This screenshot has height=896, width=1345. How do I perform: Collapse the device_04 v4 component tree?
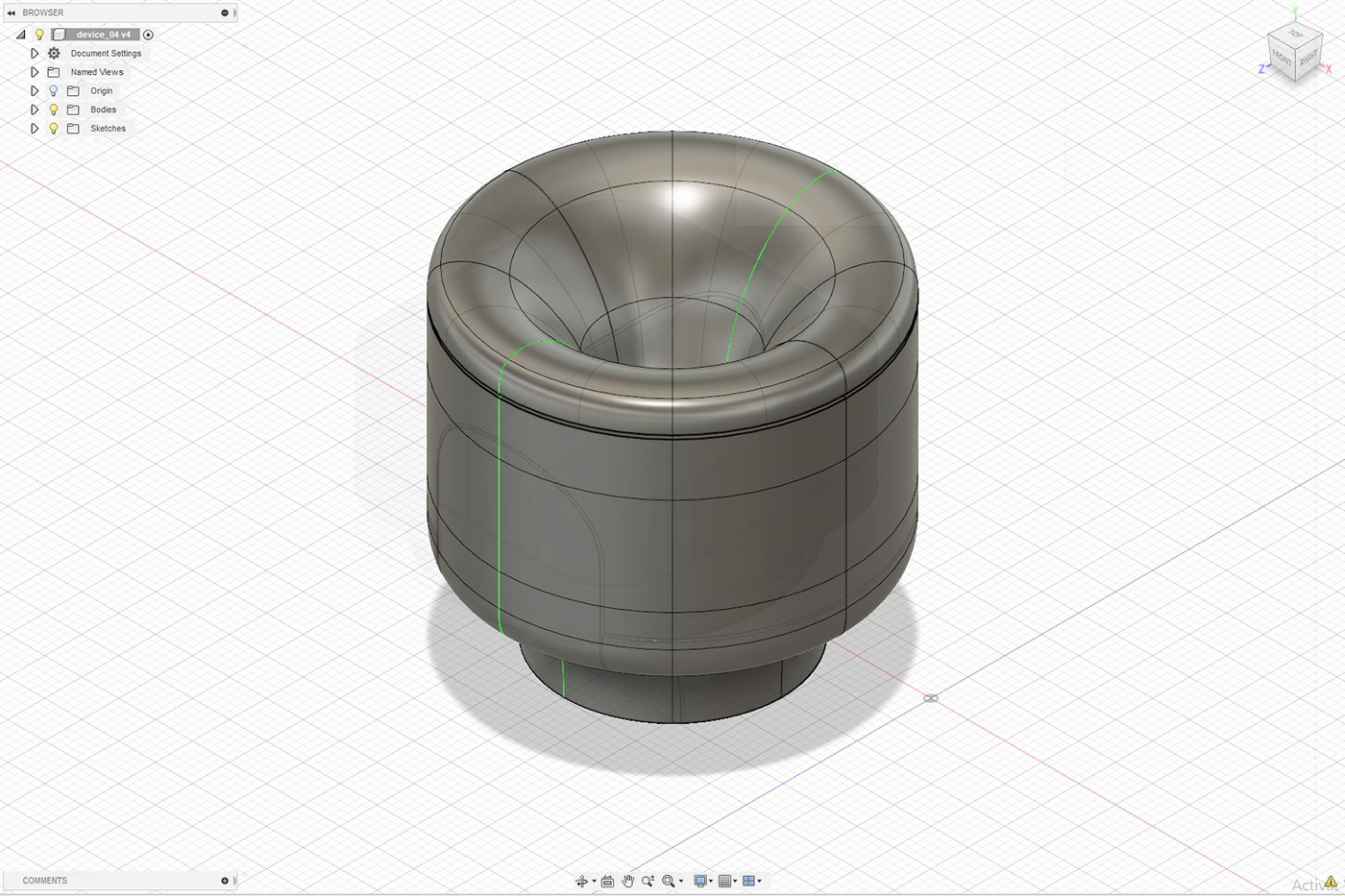click(x=20, y=34)
